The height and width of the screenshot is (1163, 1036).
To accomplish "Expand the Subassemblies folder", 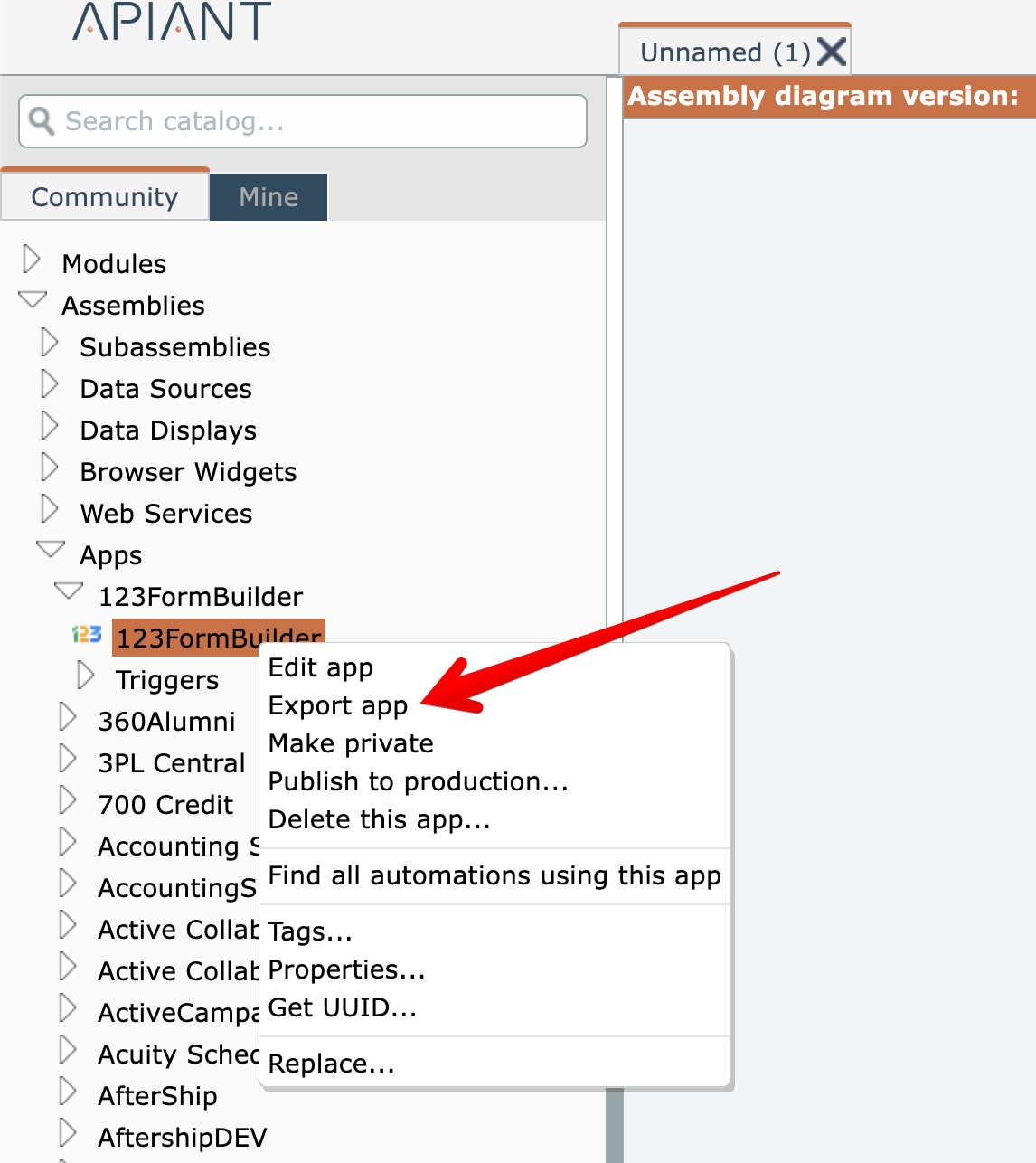I will tap(50, 344).
